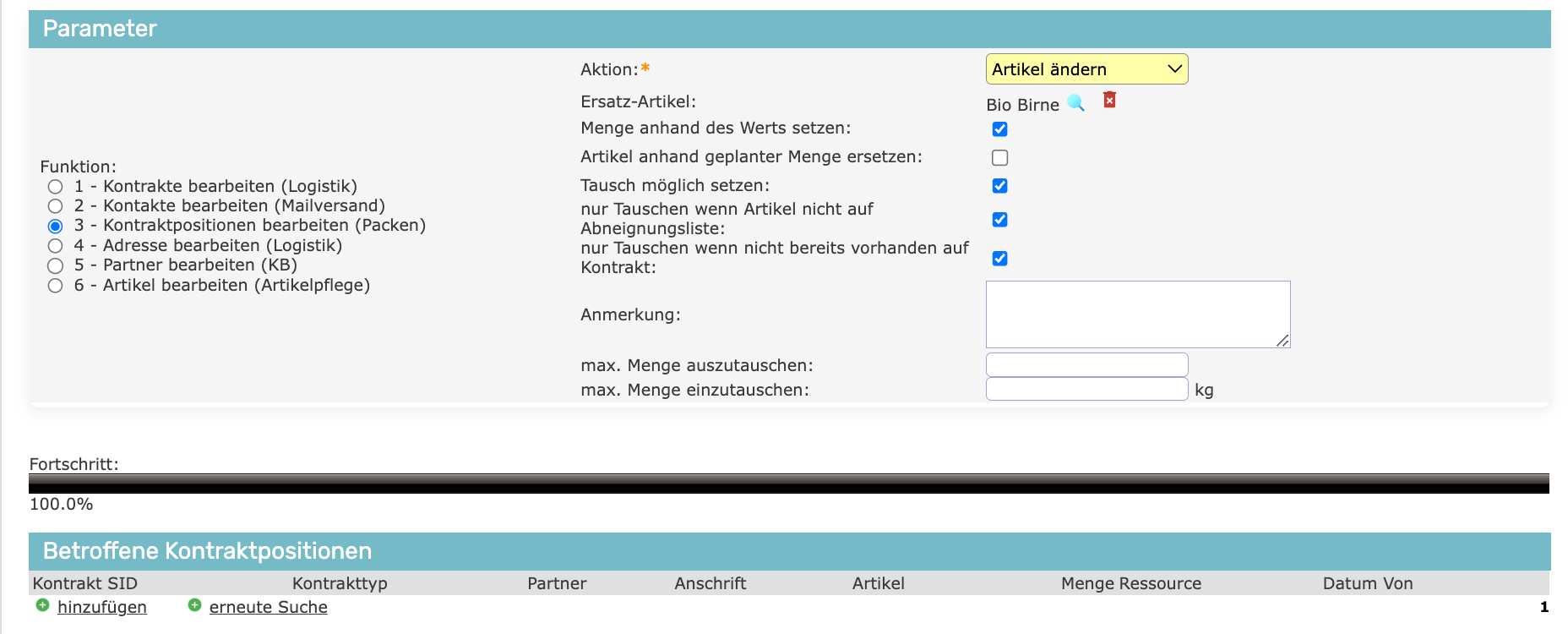Focus the Anmerkung text area
Viewport: 1568px width, 634px height.
tap(1137, 314)
